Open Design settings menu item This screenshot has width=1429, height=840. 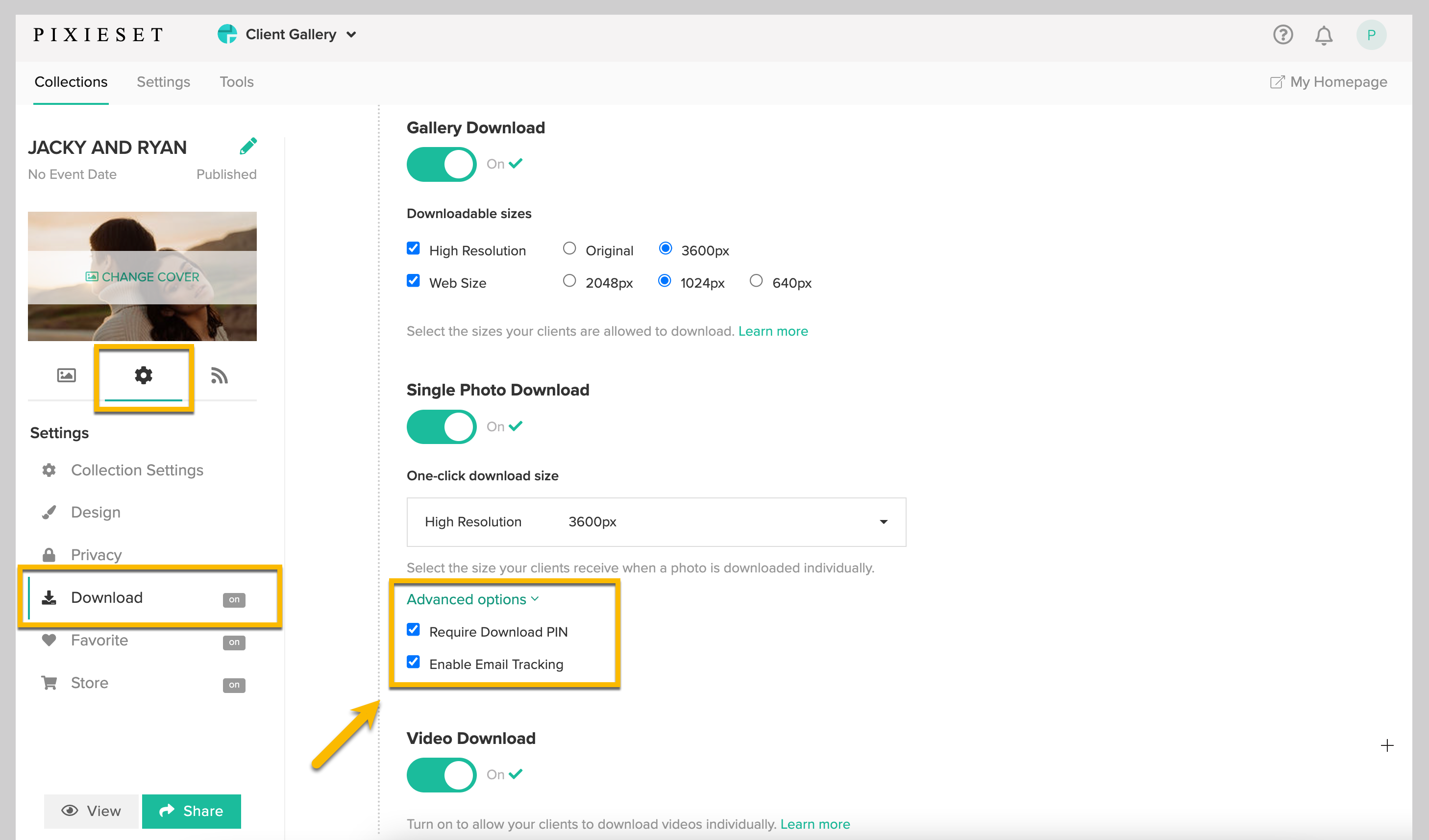[95, 512]
